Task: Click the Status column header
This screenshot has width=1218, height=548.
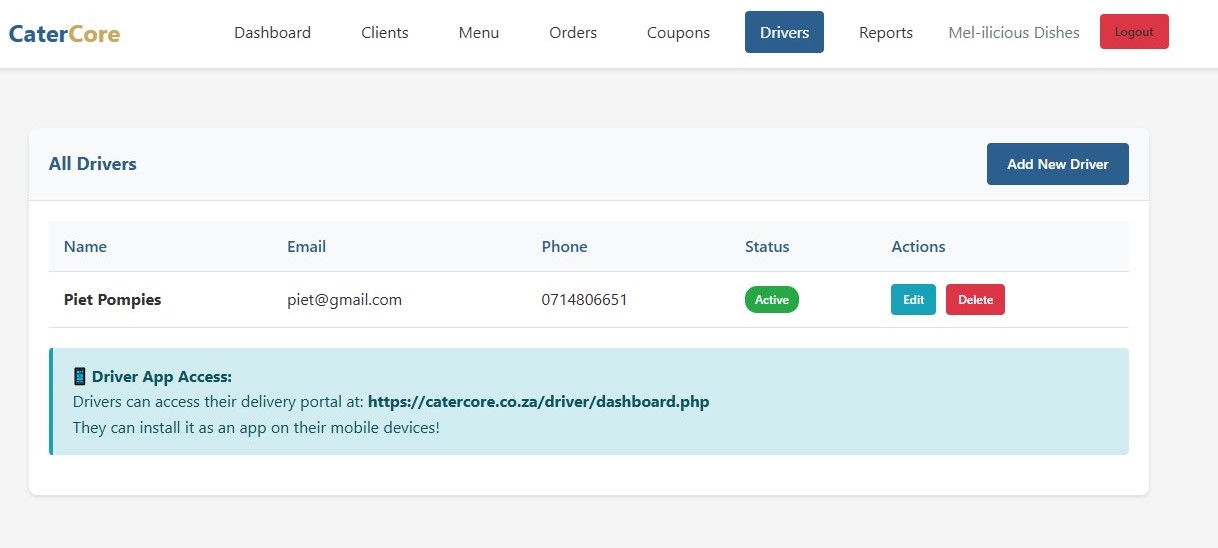Action: (767, 247)
